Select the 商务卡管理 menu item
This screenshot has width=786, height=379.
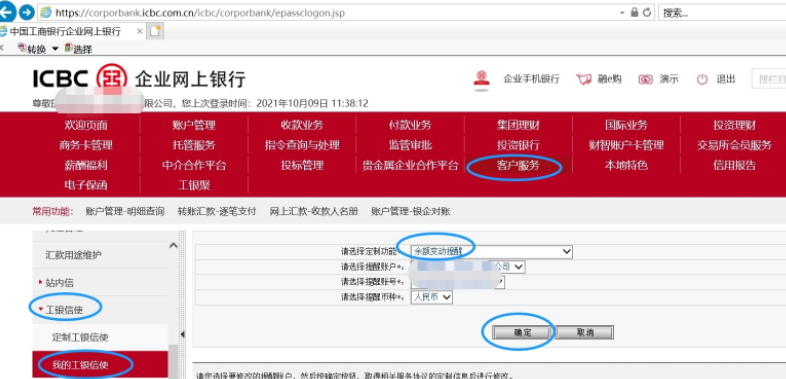pos(86,145)
